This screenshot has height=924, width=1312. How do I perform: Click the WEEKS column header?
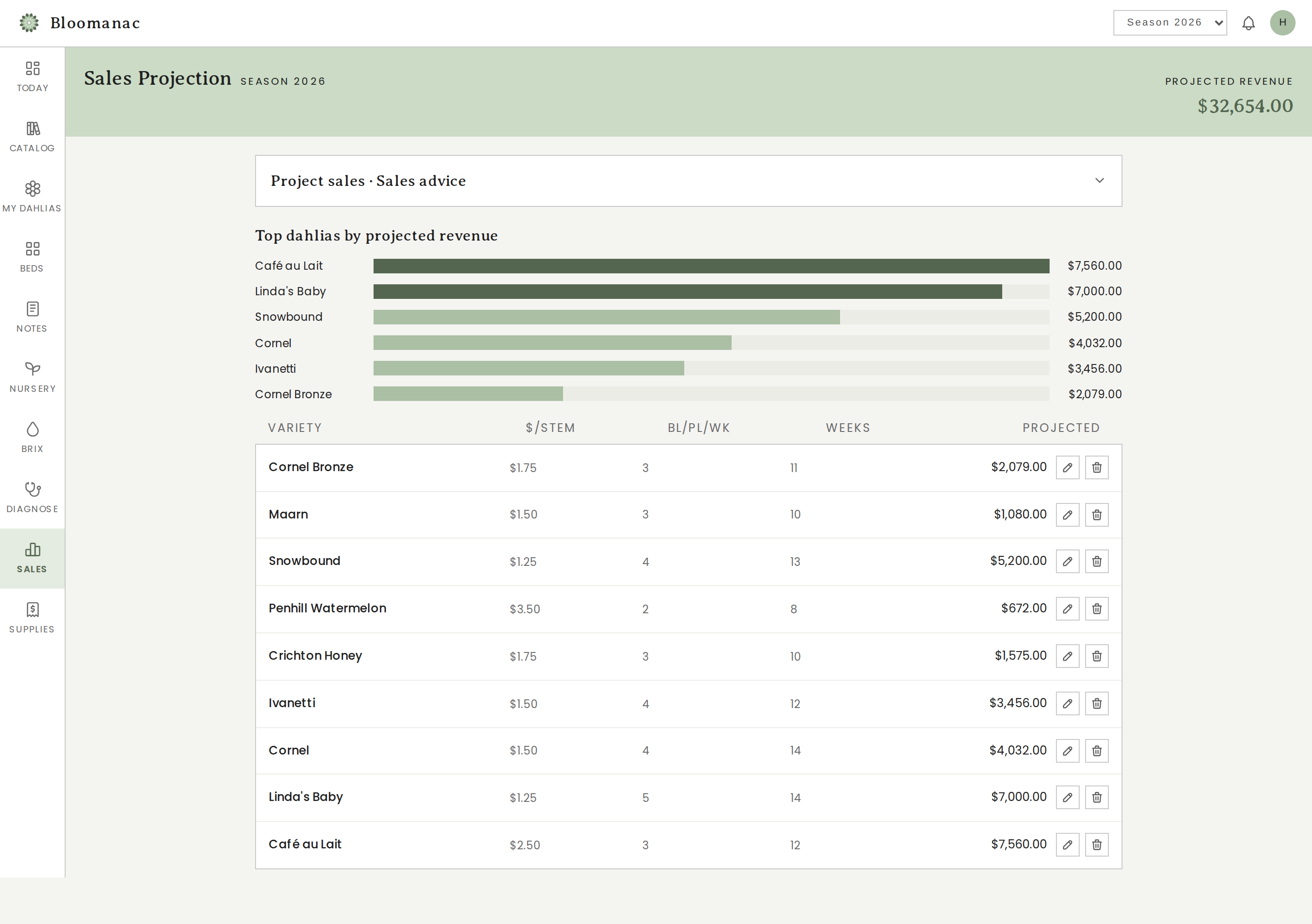(848, 428)
